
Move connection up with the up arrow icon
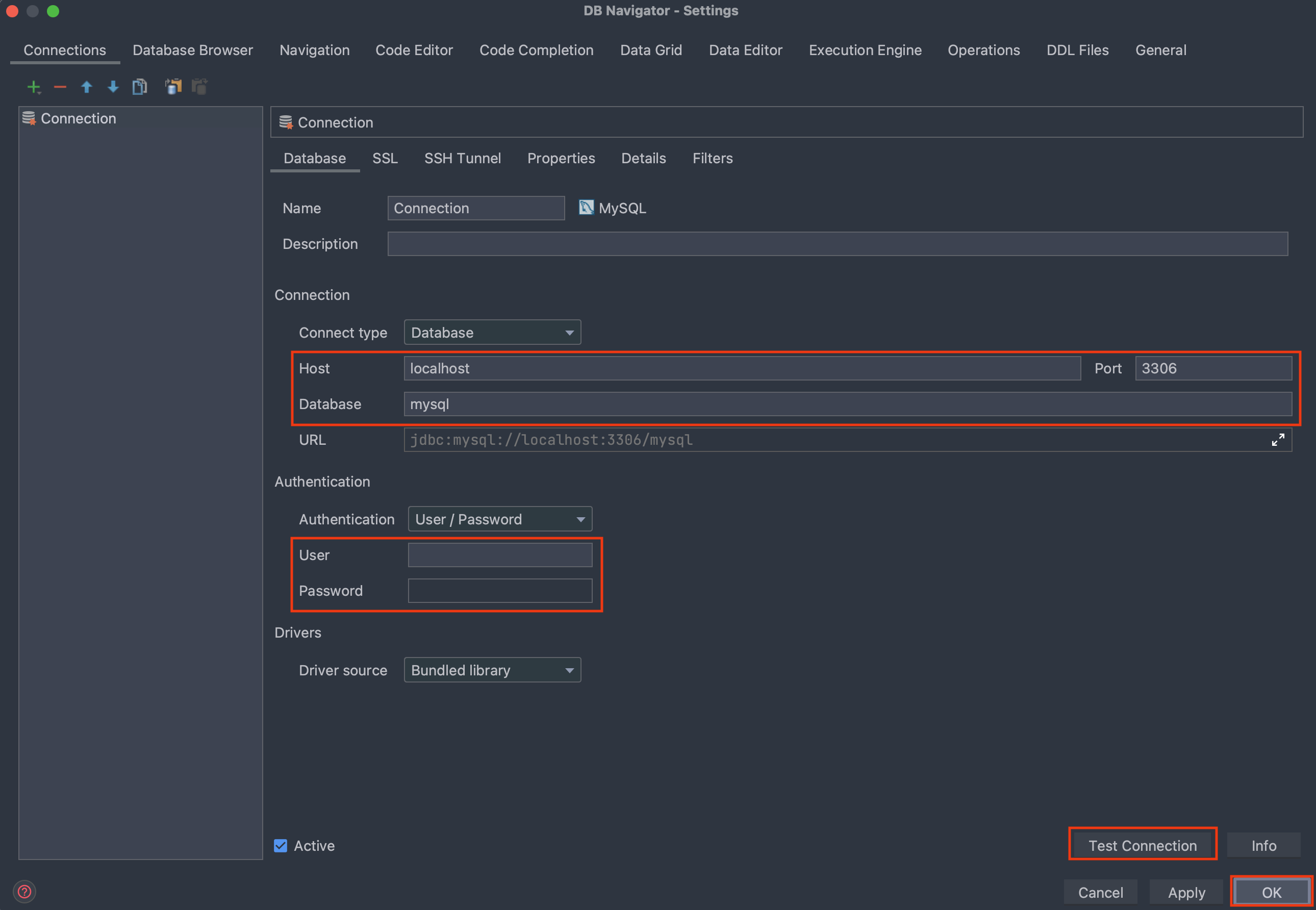87,87
